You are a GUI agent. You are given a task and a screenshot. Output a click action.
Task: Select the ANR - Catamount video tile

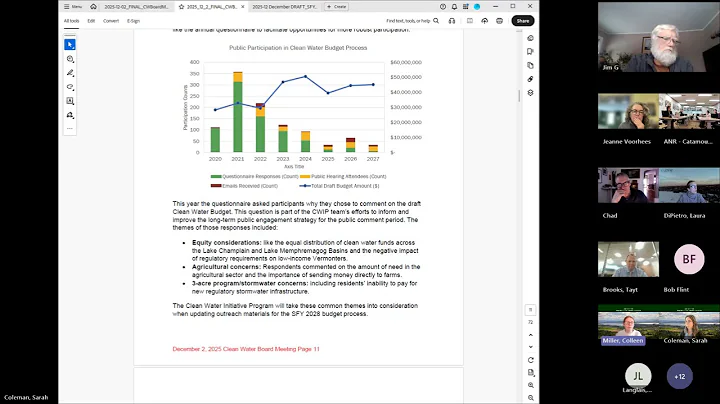689,111
